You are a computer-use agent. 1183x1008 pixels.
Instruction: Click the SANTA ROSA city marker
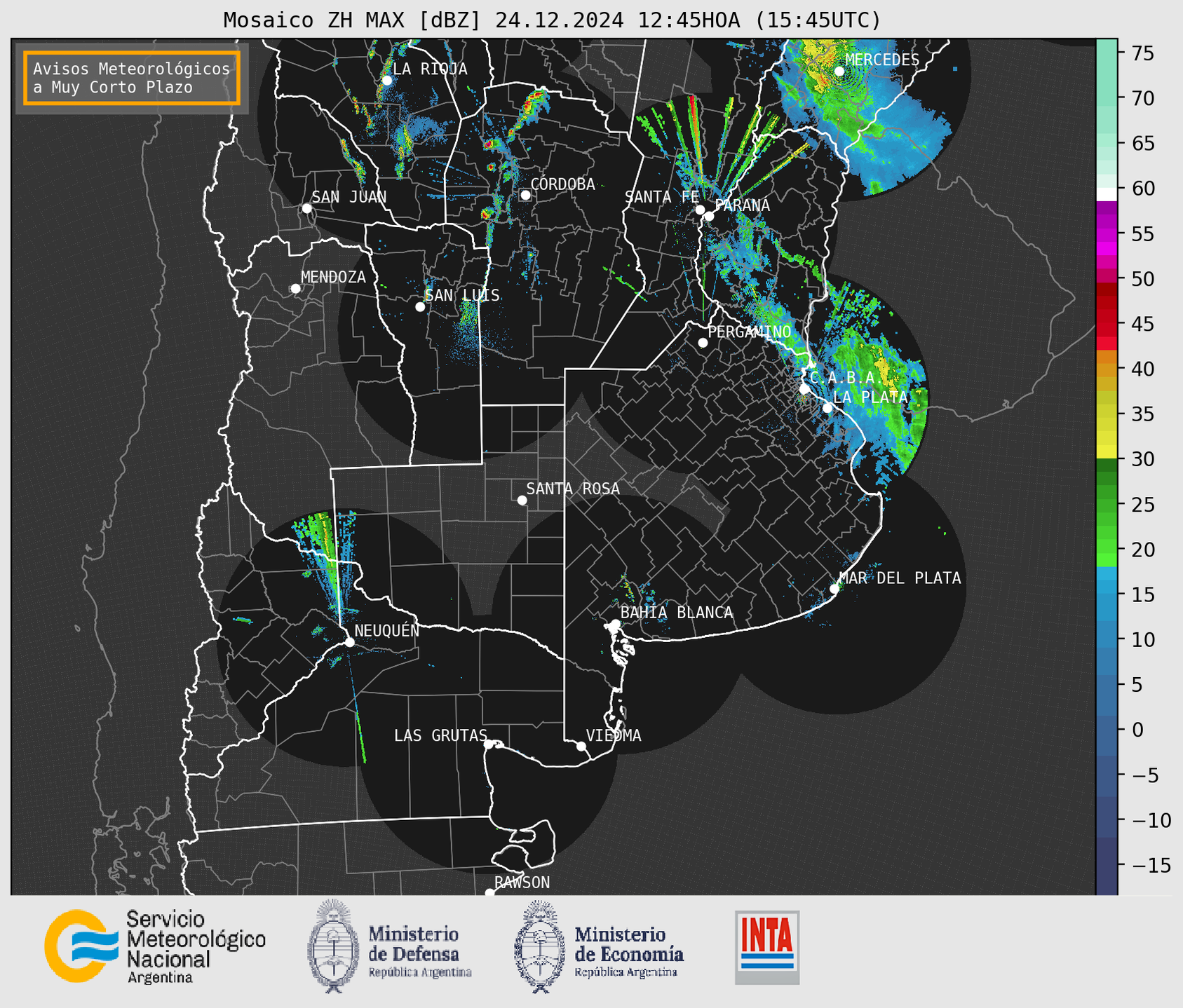tap(522, 500)
